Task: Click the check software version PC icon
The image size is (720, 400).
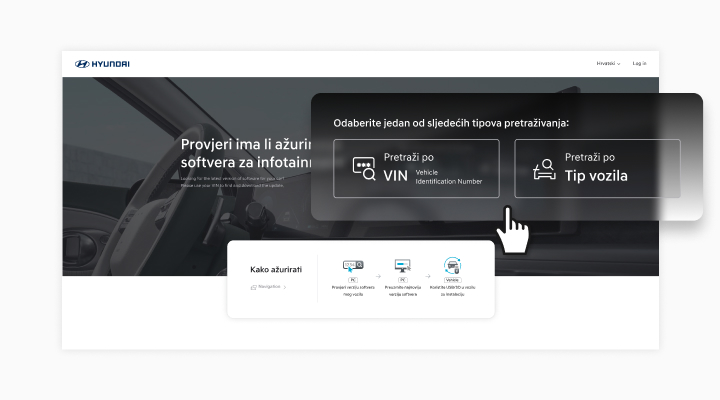Action: pos(353,266)
